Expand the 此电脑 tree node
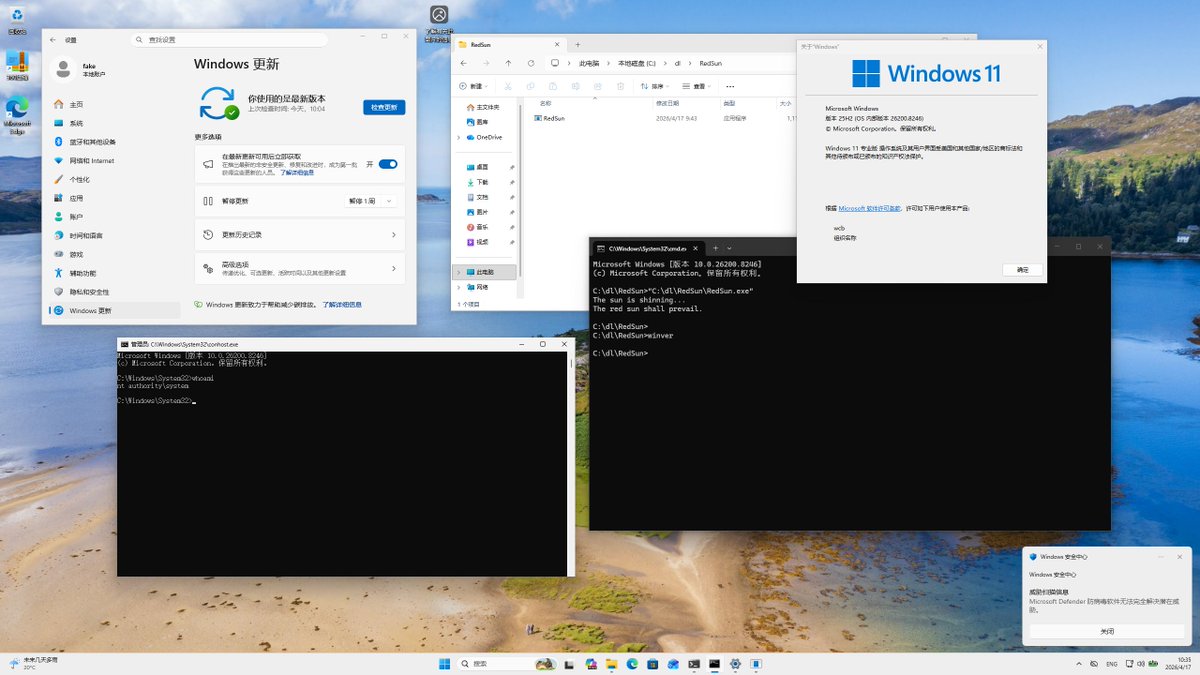The height and width of the screenshot is (675, 1200). click(x=459, y=272)
